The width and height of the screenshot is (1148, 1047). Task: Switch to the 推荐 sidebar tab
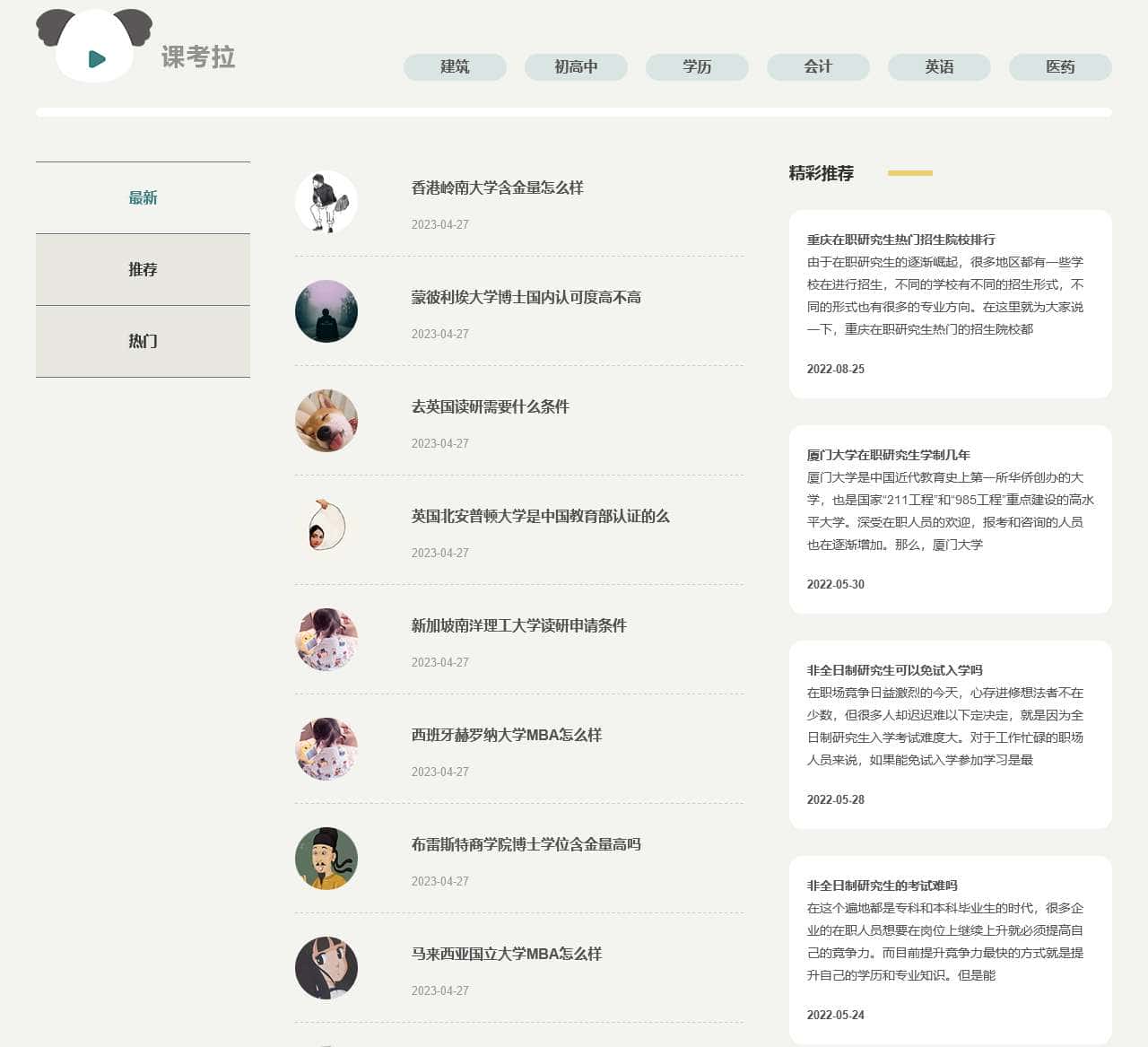(143, 267)
